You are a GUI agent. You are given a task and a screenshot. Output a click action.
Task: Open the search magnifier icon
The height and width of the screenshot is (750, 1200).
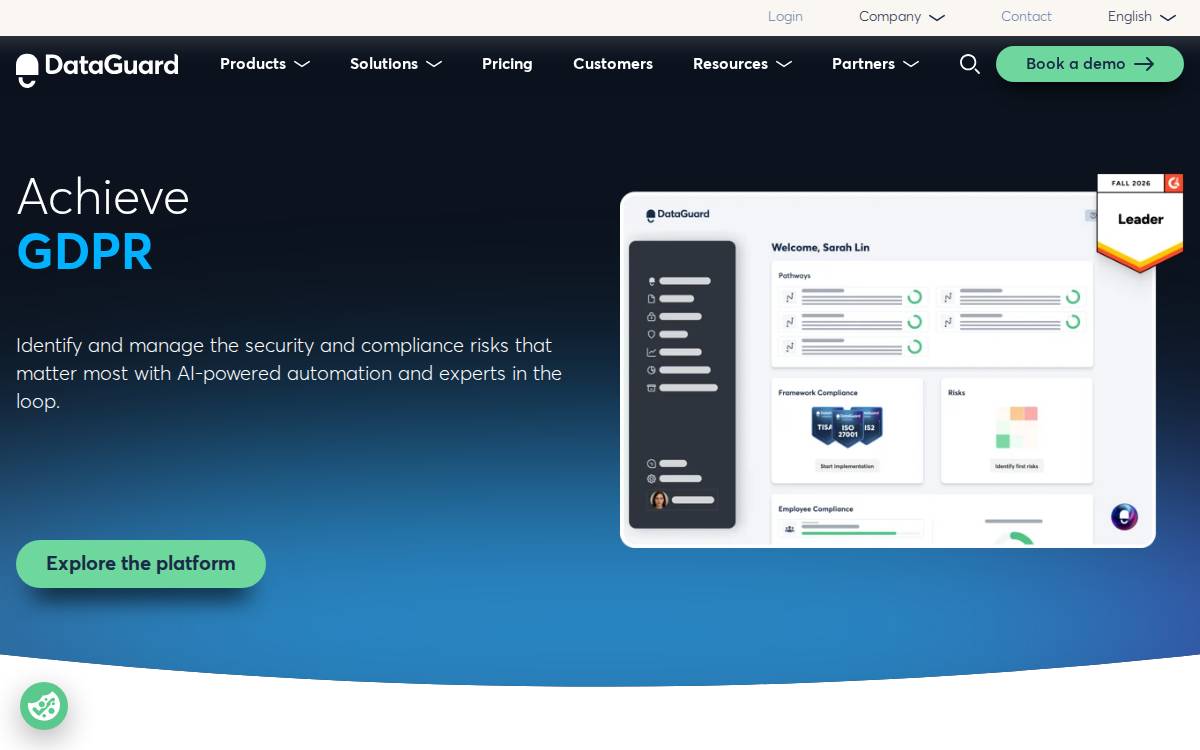pos(969,64)
